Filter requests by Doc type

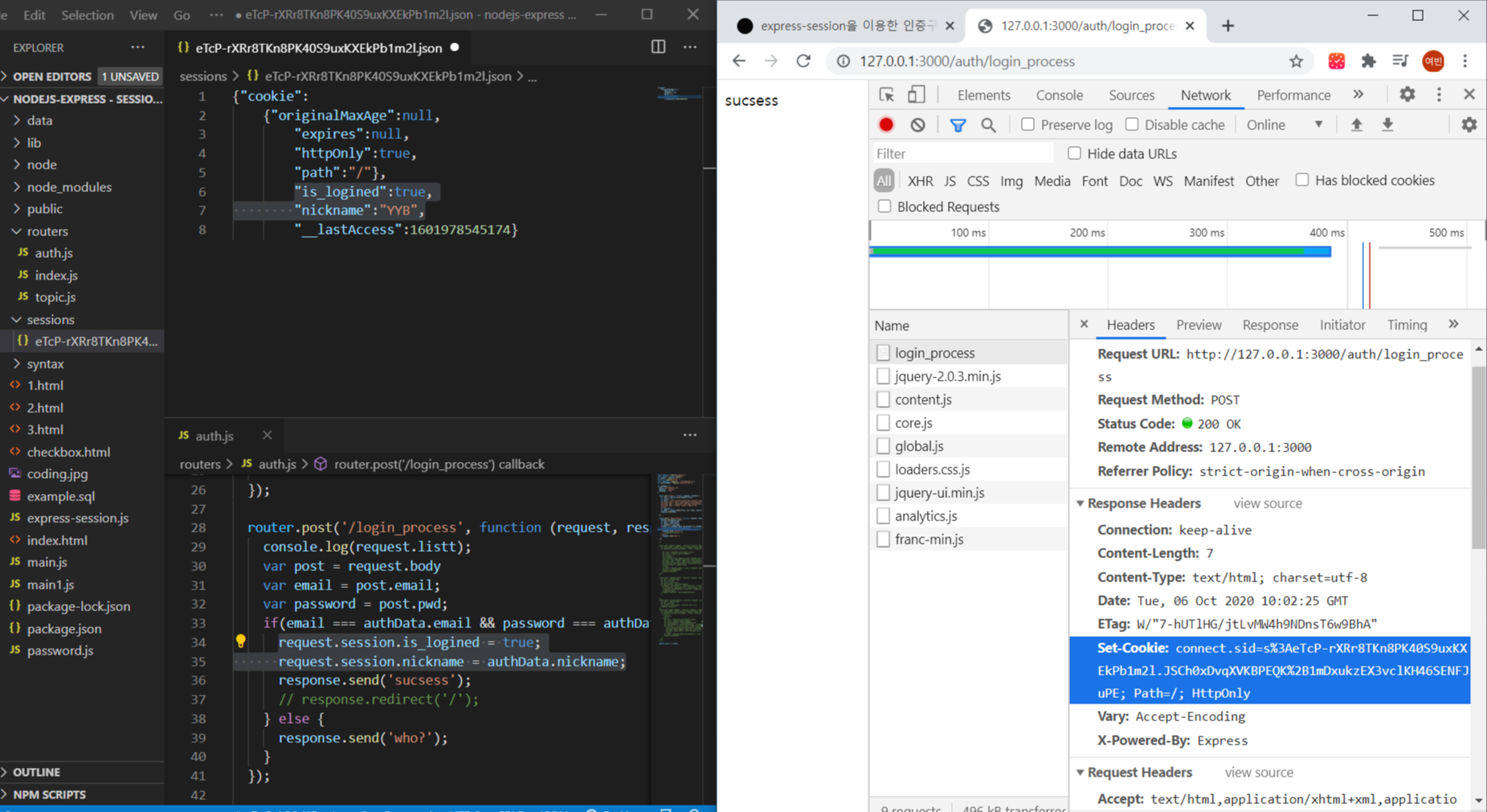click(1130, 181)
